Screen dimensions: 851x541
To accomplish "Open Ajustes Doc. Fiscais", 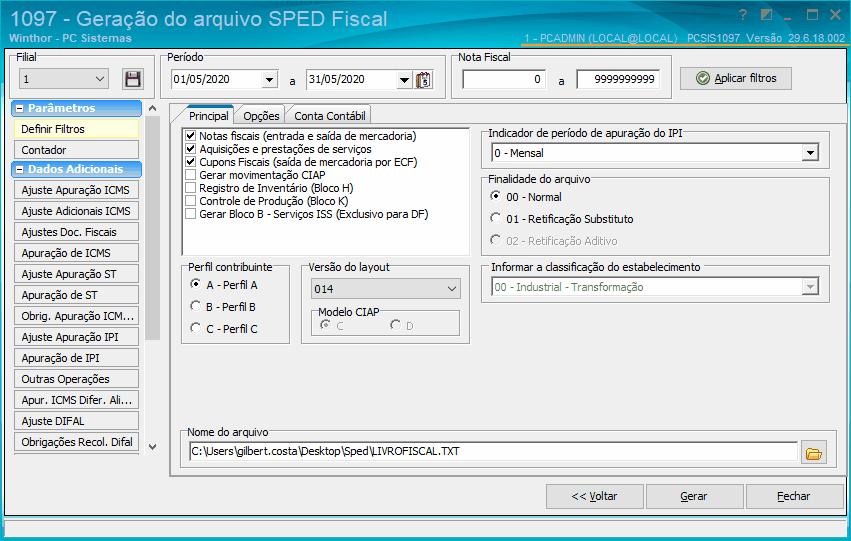I will (76, 232).
